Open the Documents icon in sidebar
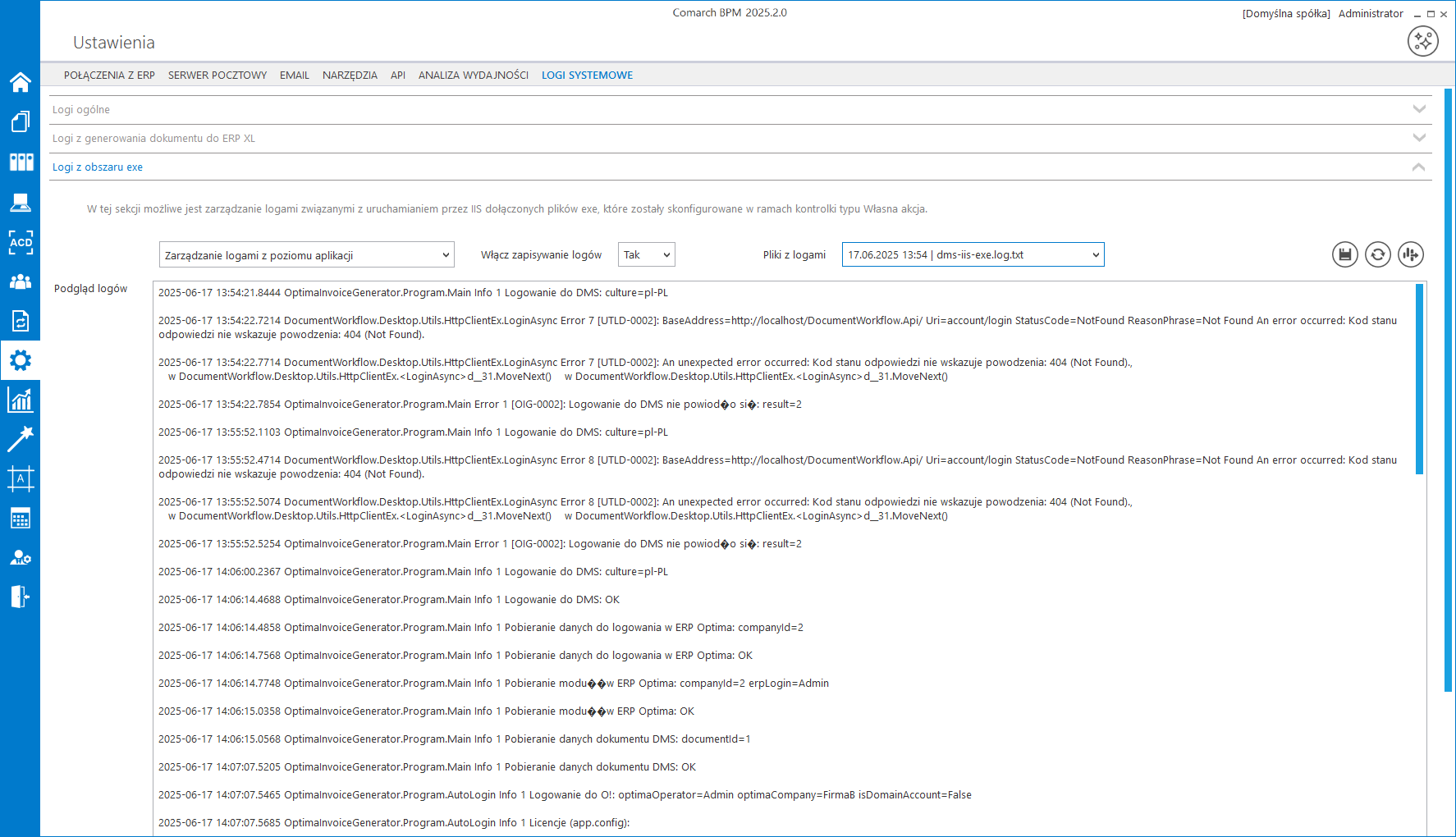 point(20,121)
